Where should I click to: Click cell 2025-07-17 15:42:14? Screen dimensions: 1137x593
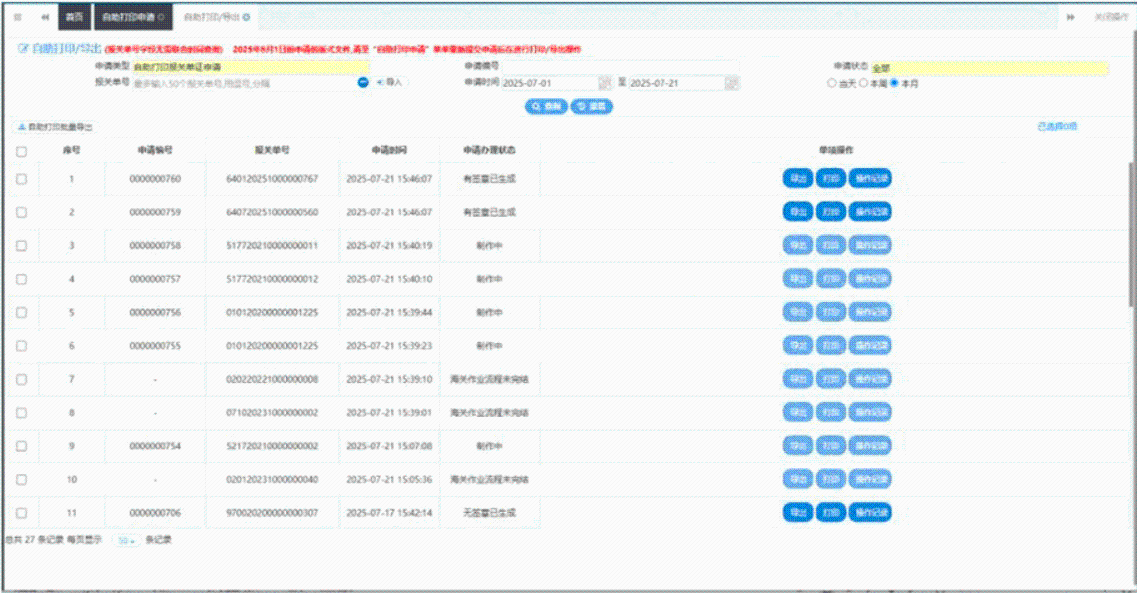[x=389, y=513]
